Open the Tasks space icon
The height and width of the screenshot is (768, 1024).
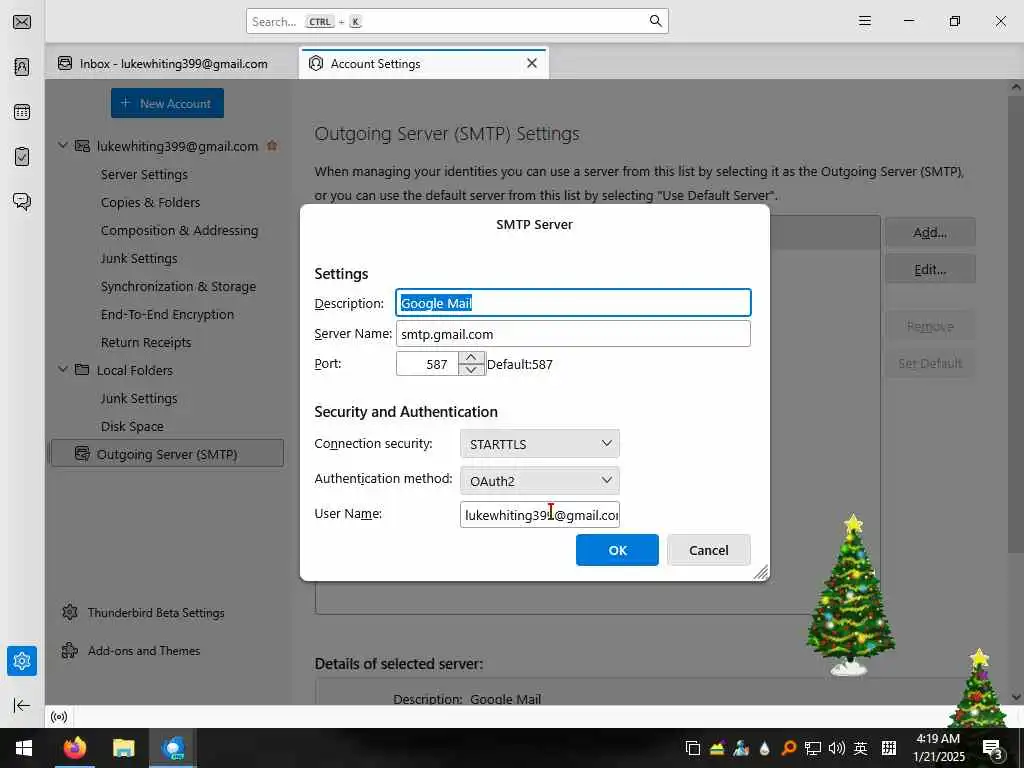coord(22,157)
